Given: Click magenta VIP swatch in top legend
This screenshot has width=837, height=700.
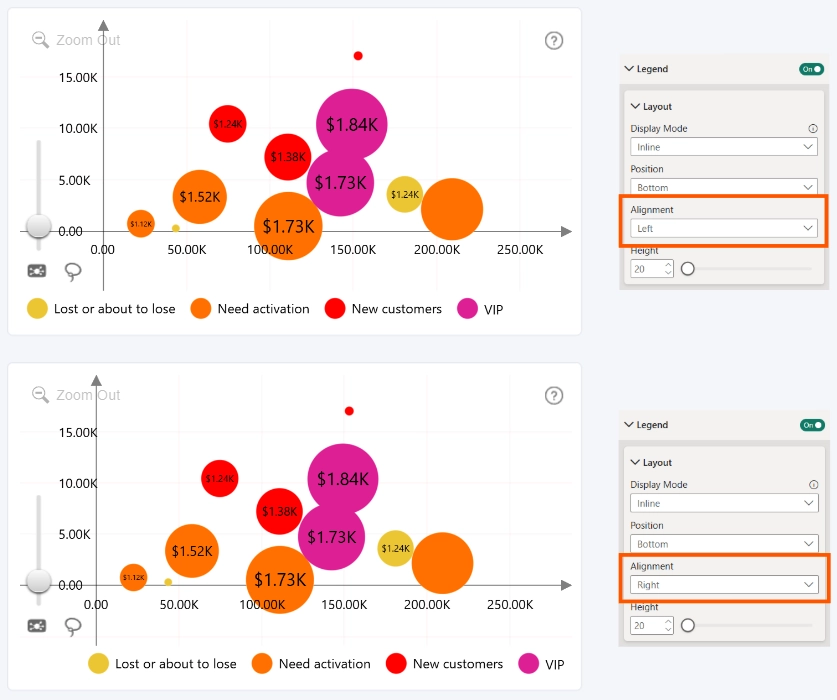Looking at the screenshot, I should (467, 309).
